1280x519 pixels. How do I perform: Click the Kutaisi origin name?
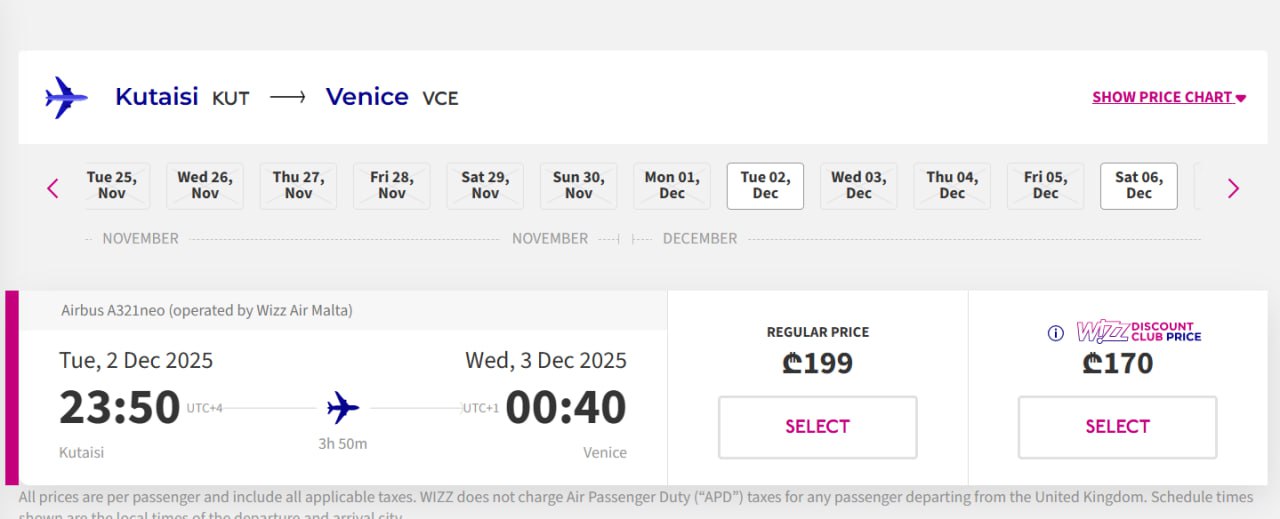click(x=156, y=97)
